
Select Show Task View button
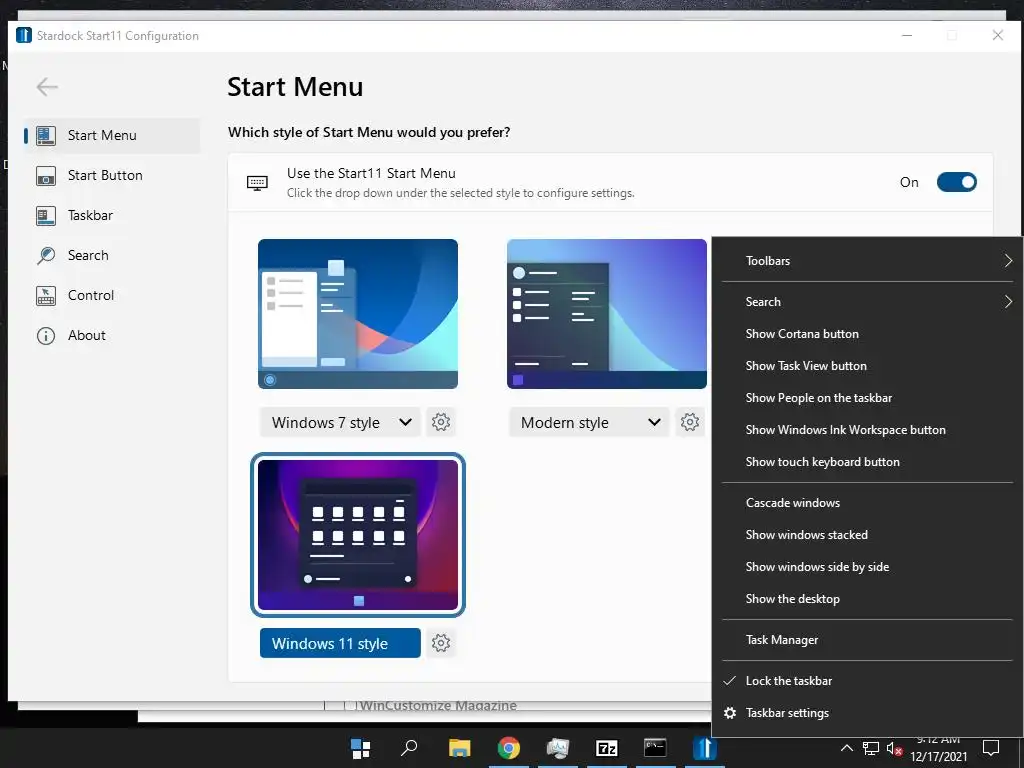[x=867, y=366]
